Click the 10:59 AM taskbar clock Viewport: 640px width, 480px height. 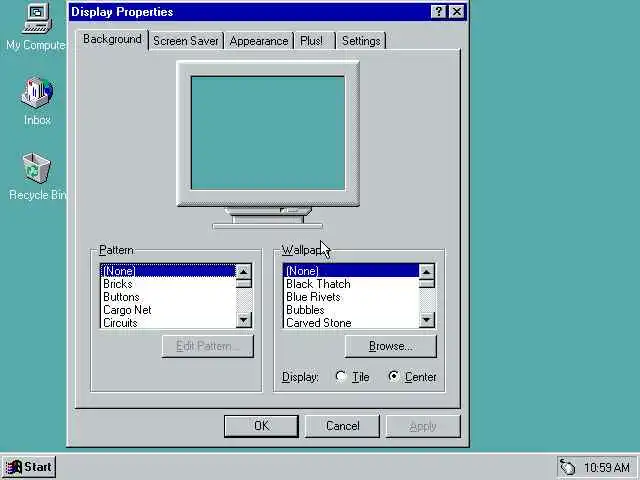point(607,467)
